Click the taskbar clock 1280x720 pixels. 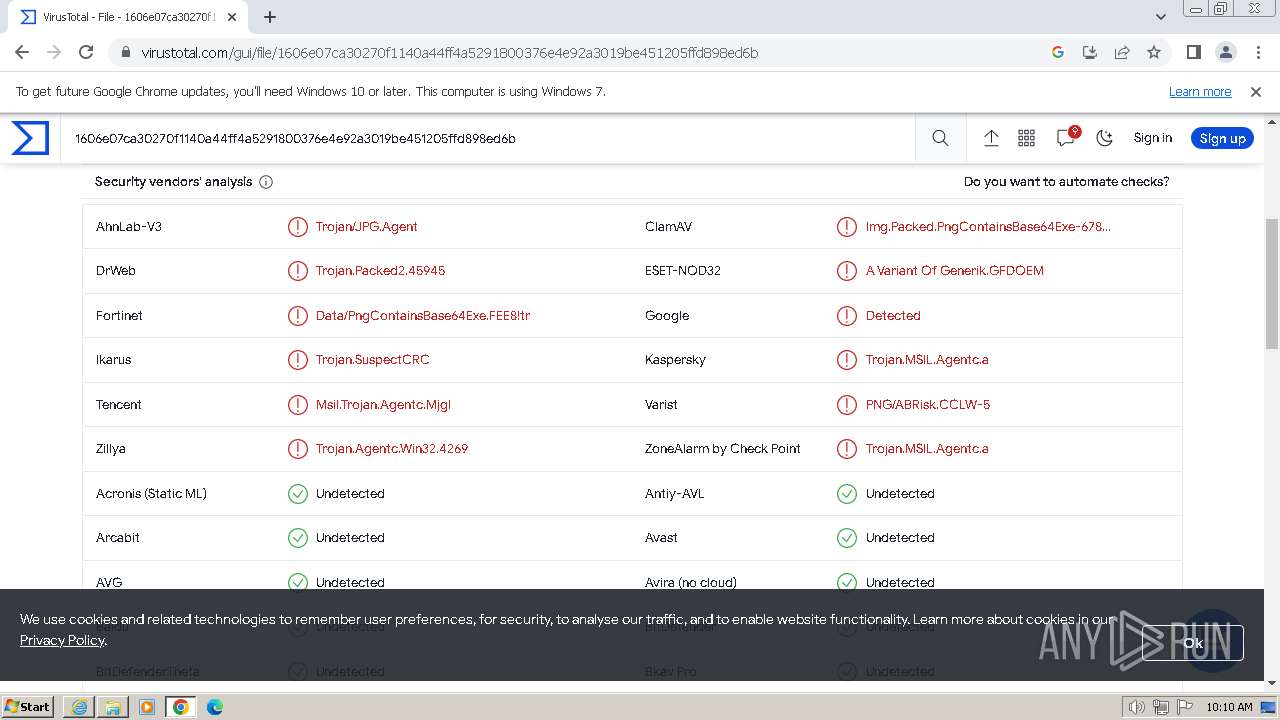click(x=1229, y=707)
